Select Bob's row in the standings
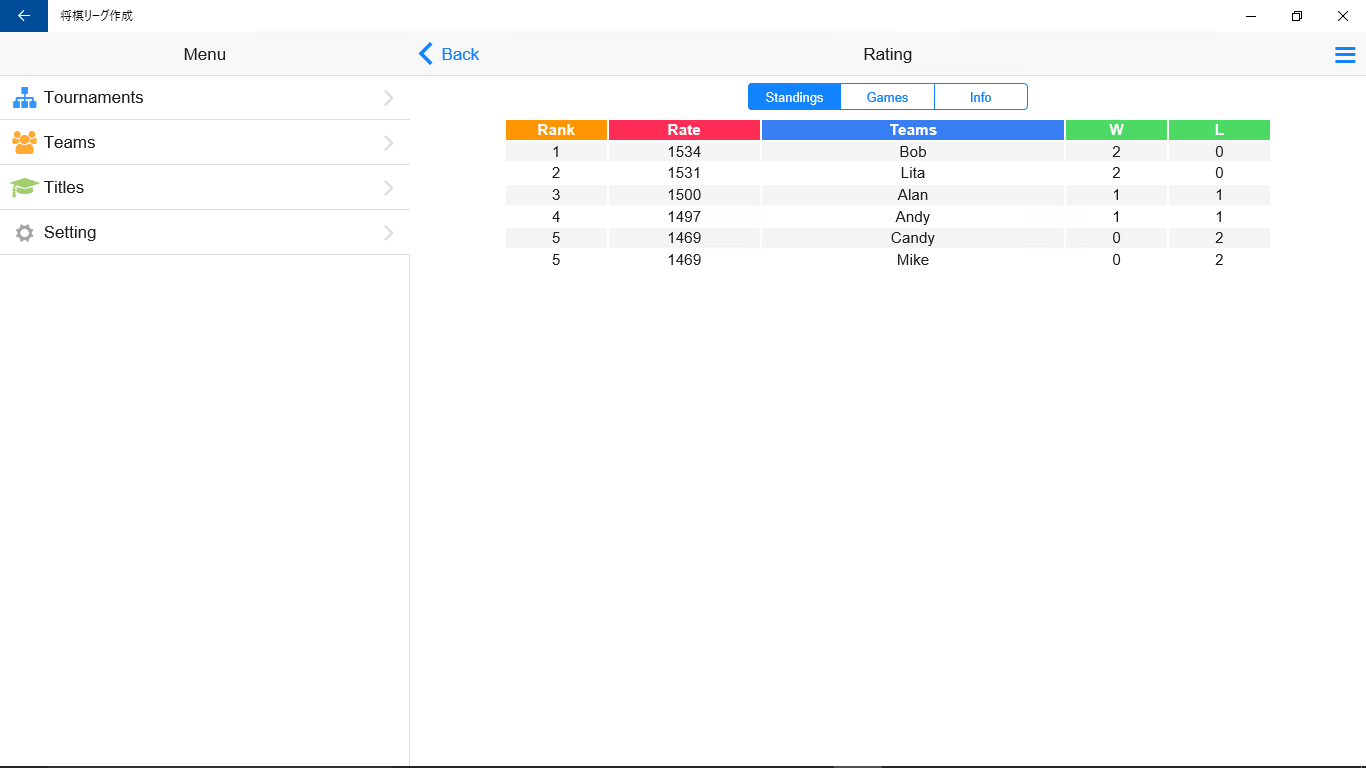Screen dimensions: 1366x768 point(913,152)
